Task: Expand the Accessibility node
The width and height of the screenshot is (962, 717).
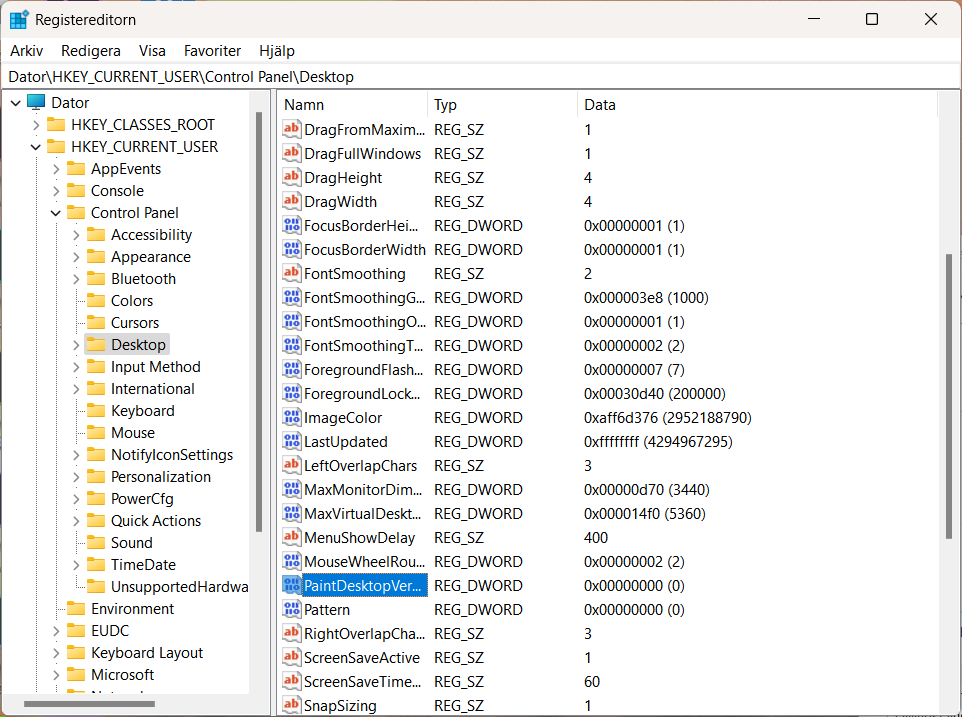Action: (76, 234)
